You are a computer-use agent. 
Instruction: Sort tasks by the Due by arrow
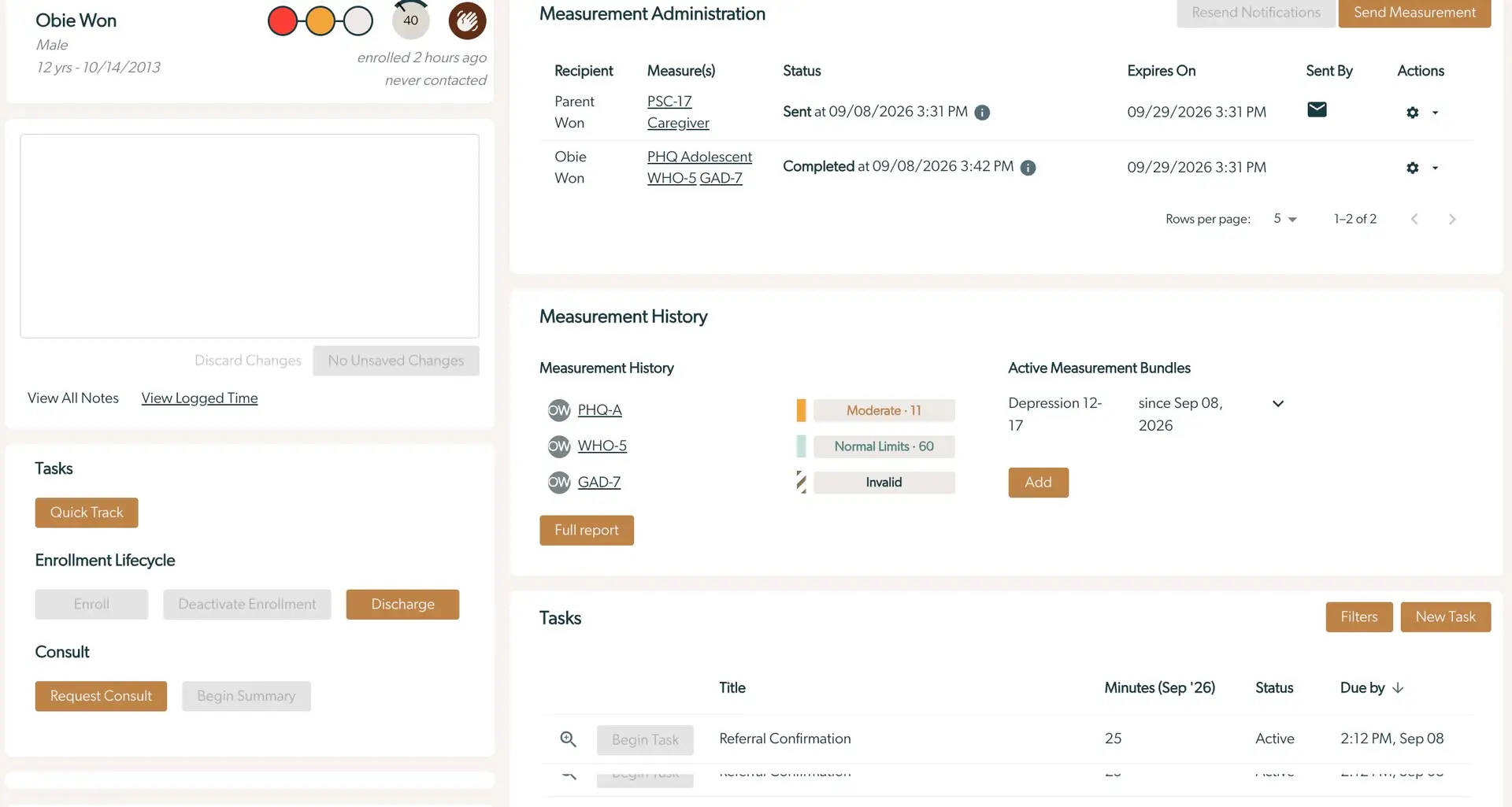point(1398,688)
